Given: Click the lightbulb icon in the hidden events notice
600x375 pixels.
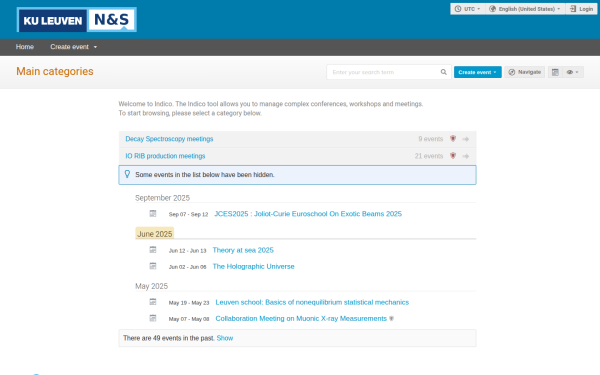Looking at the screenshot, I should coord(127,174).
